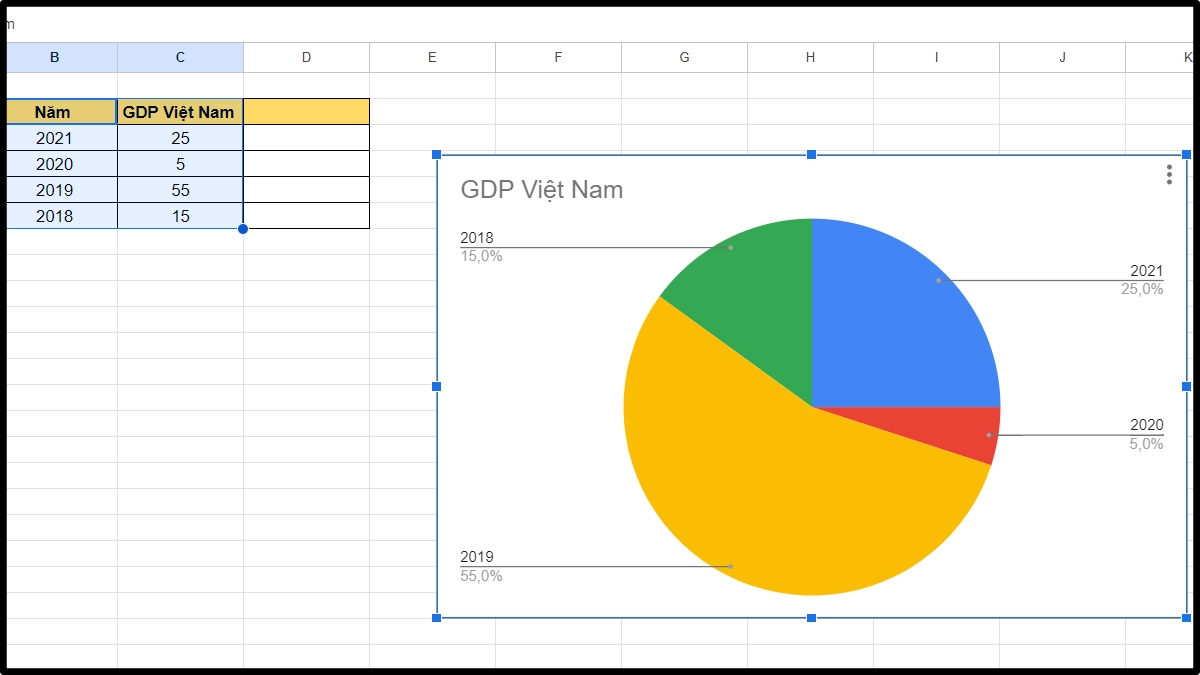The height and width of the screenshot is (675, 1200).
Task: Click the chart's bottom-middle resize handle
Action: pyautogui.click(x=811, y=618)
